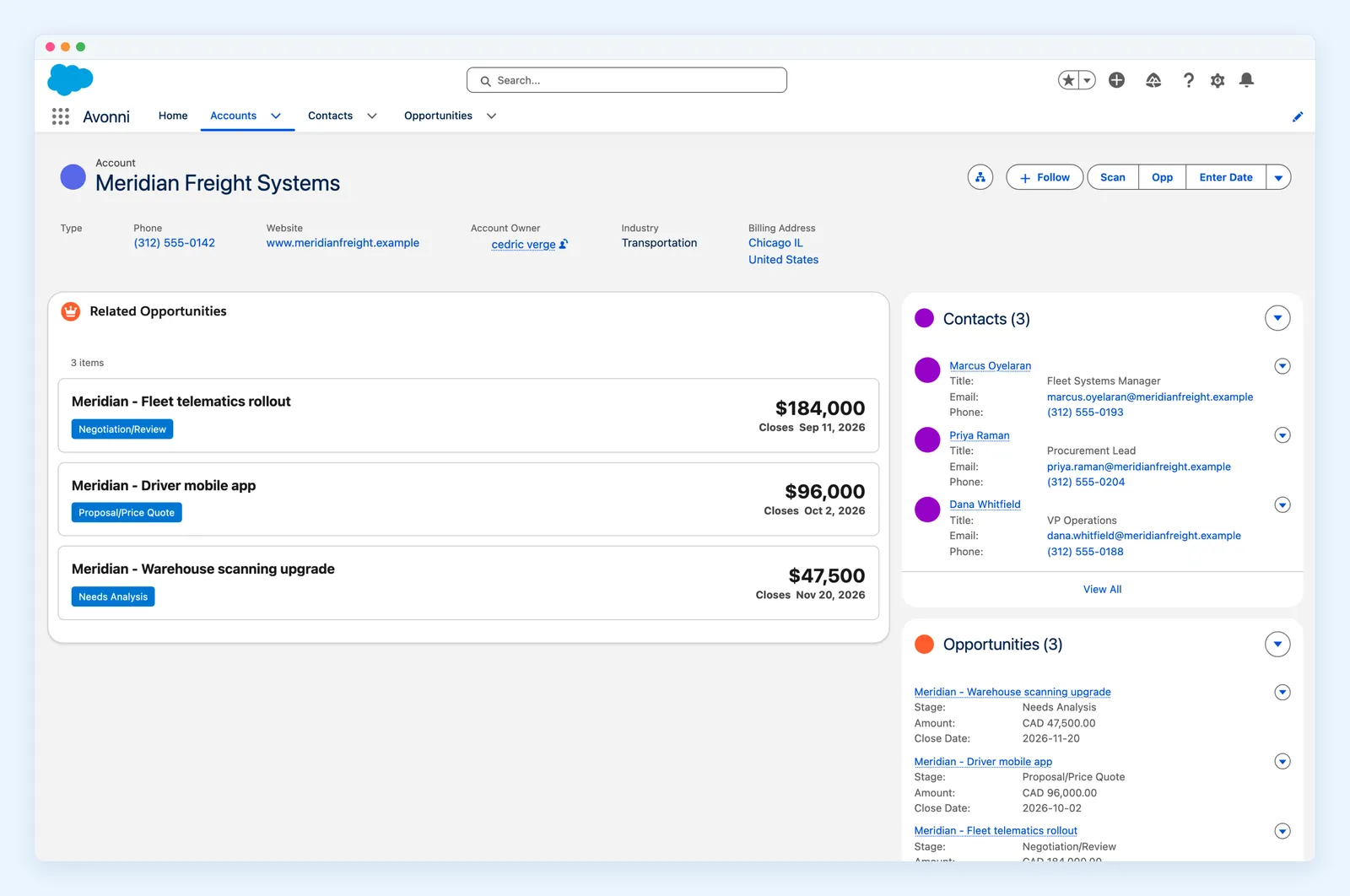Click the Opp action button

(1162, 177)
